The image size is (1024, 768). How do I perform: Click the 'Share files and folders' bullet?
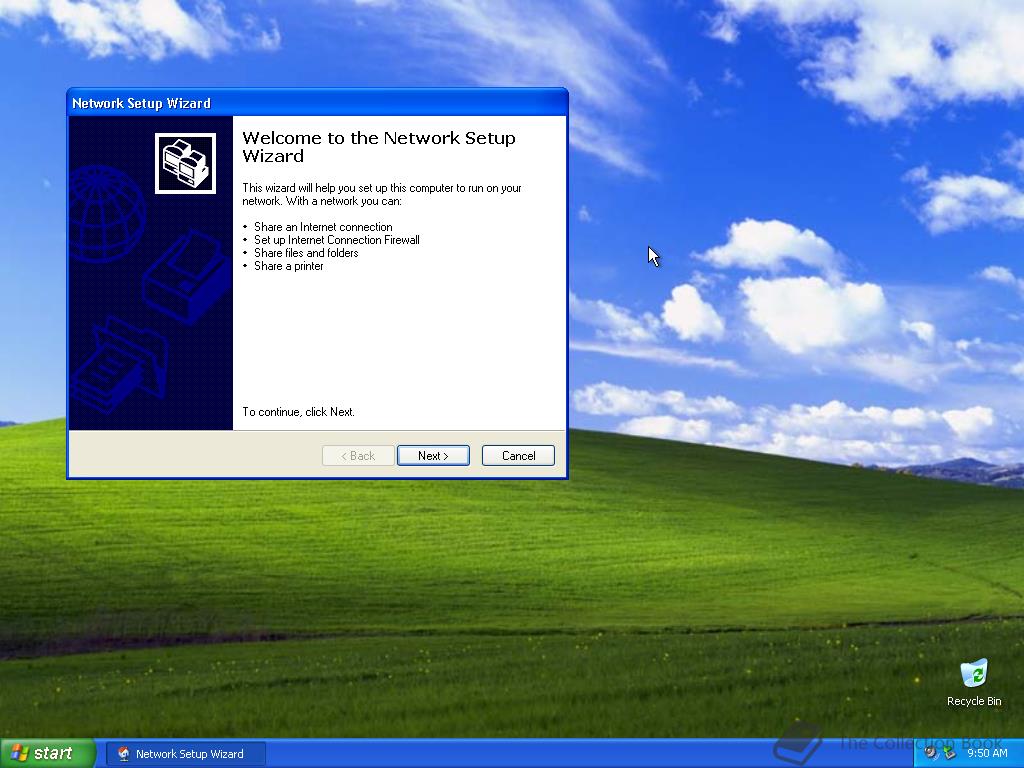[306, 253]
